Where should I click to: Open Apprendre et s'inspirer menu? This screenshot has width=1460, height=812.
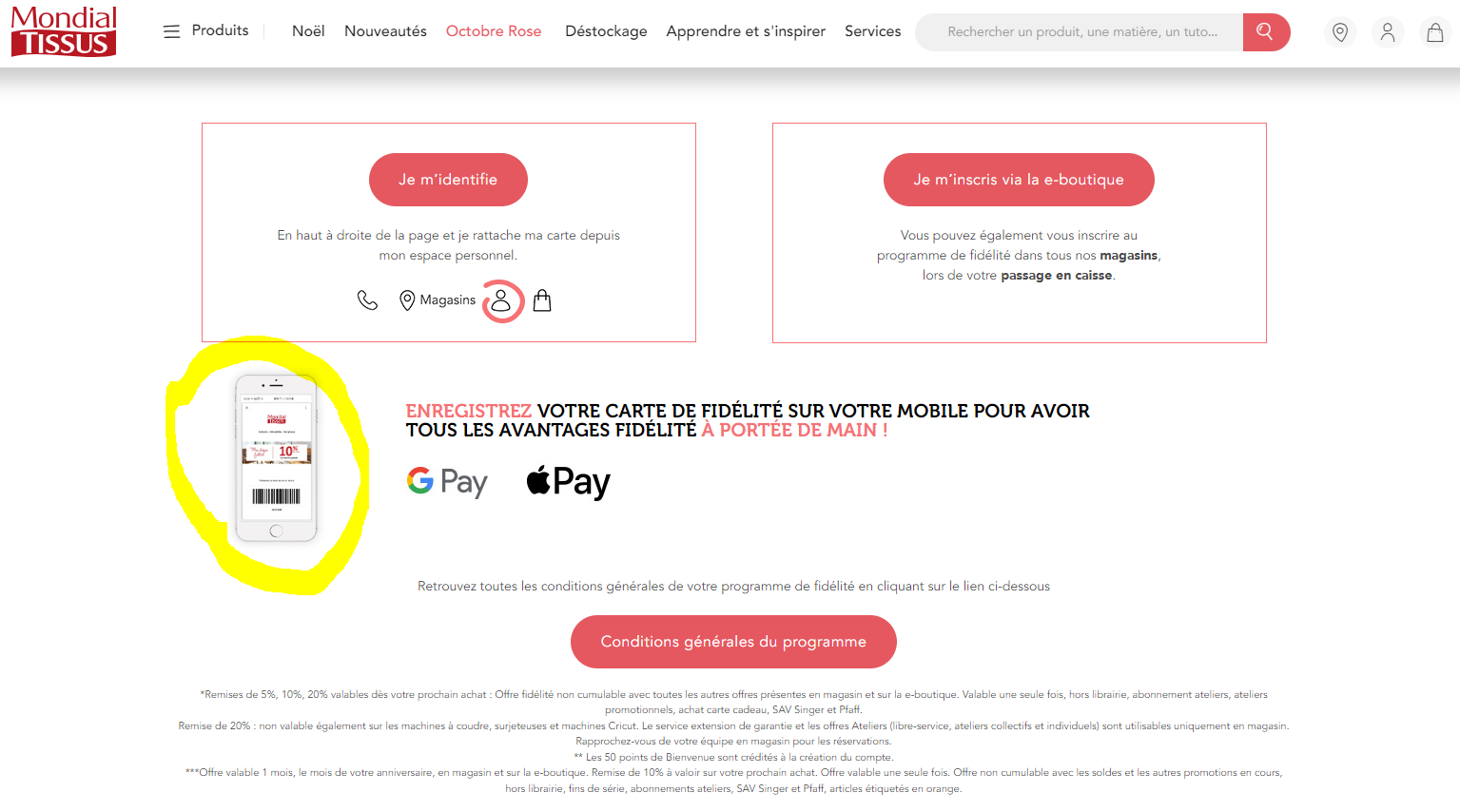pyautogui.click(x=746, y=31)
